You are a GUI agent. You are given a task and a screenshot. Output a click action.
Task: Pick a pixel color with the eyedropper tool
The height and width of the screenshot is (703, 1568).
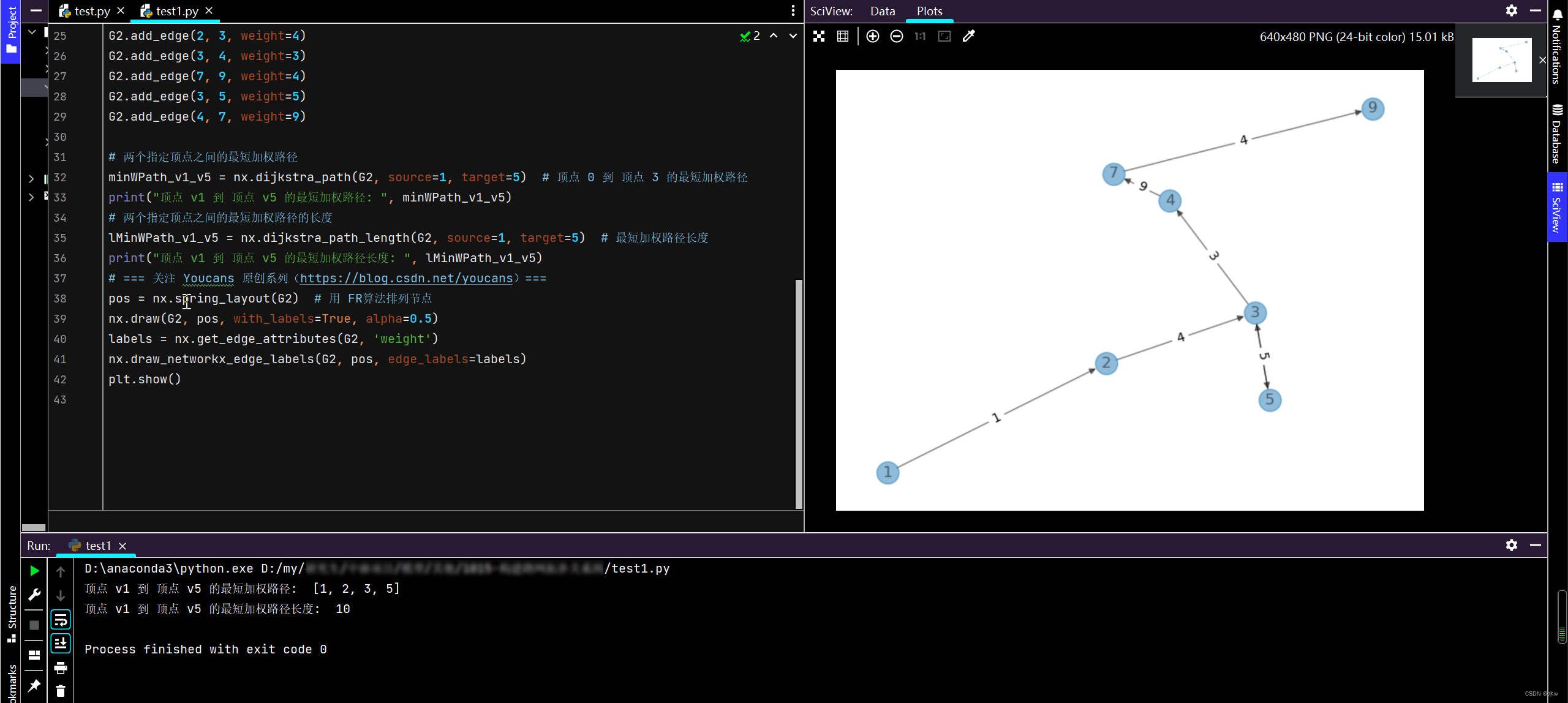(968, 36)
